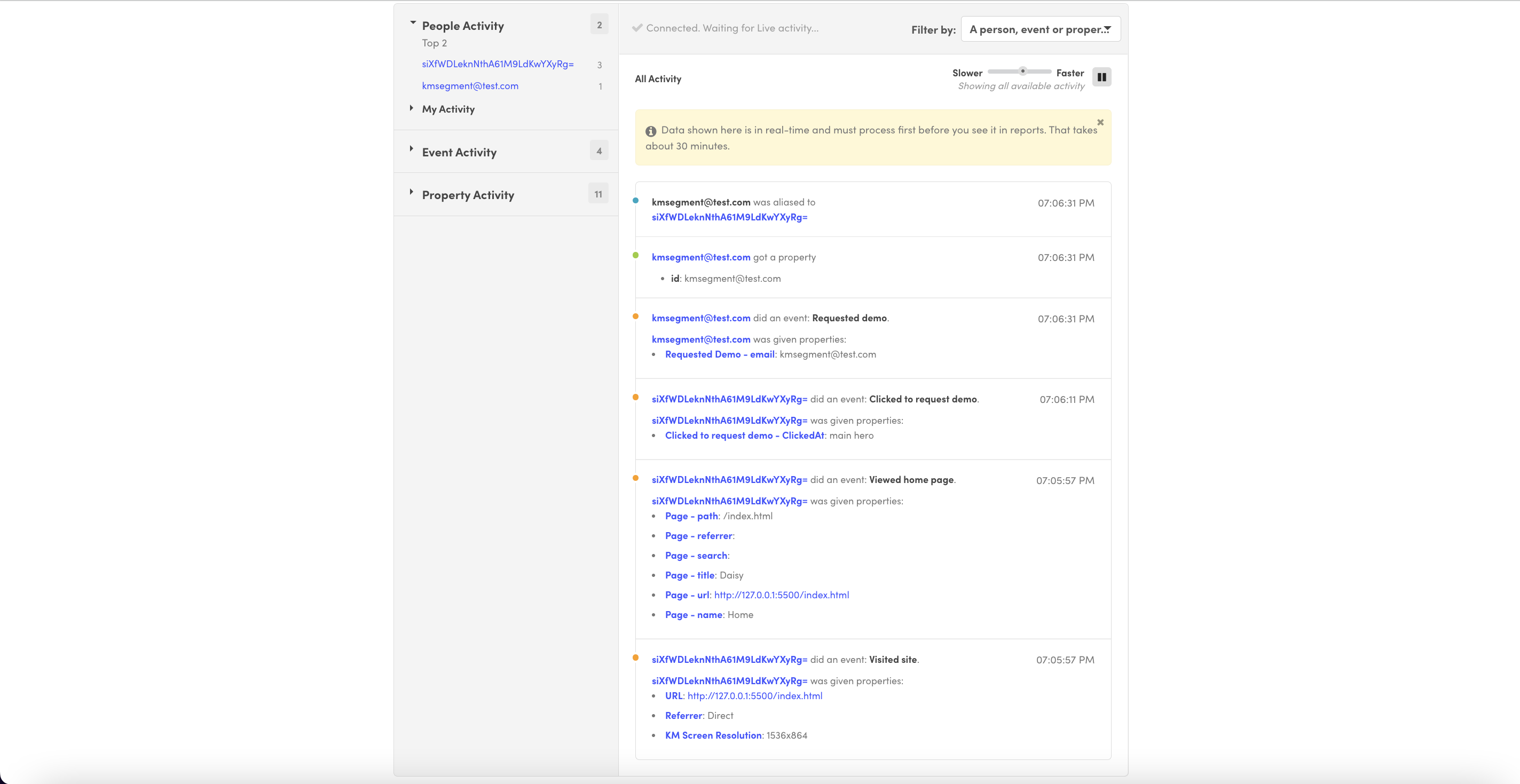
Task: Click the People Activity count badge
Action: click(599, 25)
